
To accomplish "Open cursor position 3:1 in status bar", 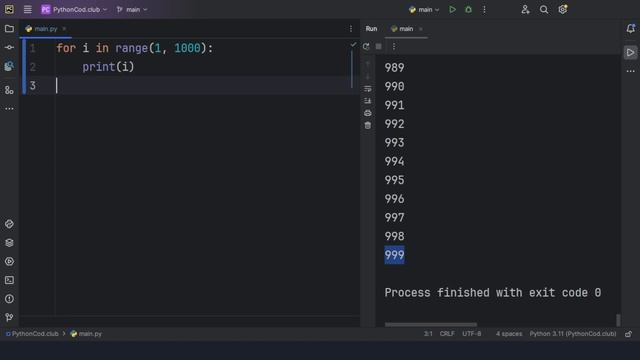I will tap(428, 334).
